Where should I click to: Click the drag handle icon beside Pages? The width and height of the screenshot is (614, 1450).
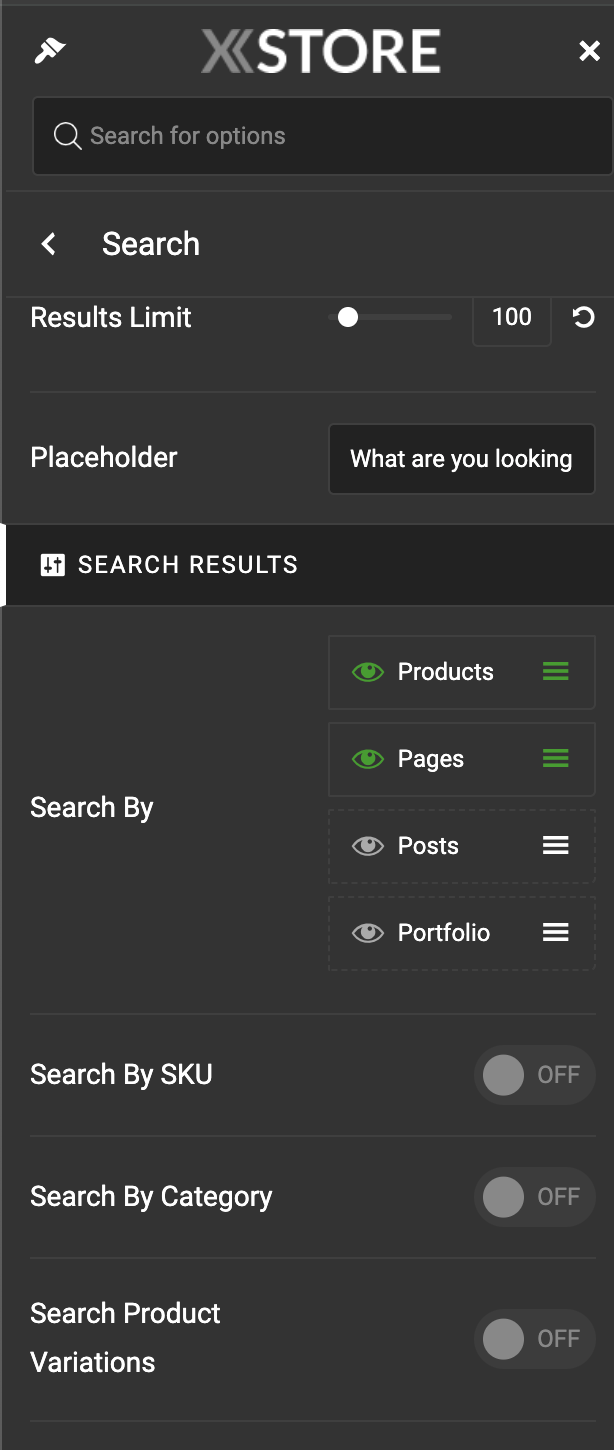pyautogui.click(x=556, y=759)
